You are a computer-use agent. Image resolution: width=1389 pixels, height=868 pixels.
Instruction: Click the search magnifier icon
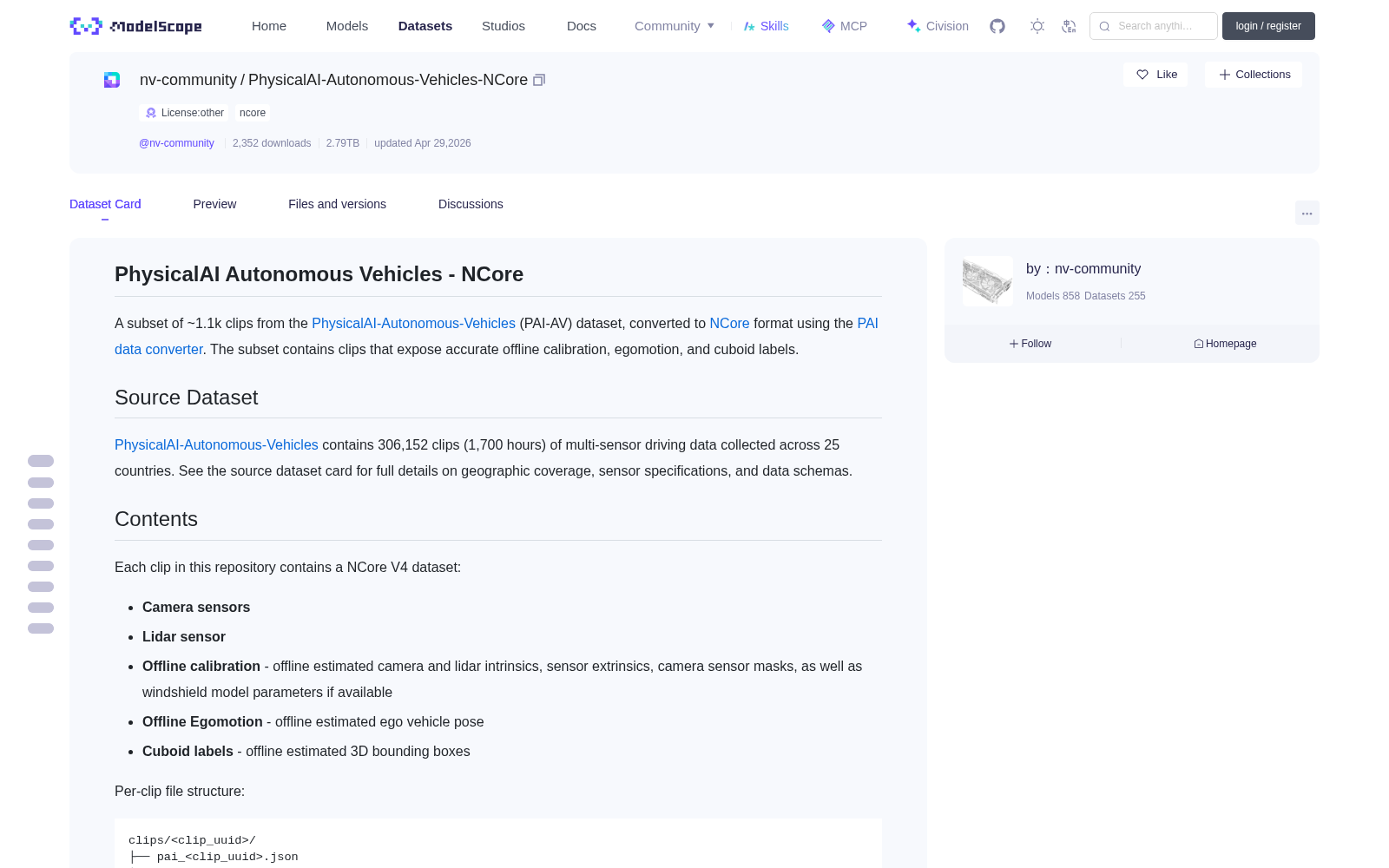[x=1104, y=26]
